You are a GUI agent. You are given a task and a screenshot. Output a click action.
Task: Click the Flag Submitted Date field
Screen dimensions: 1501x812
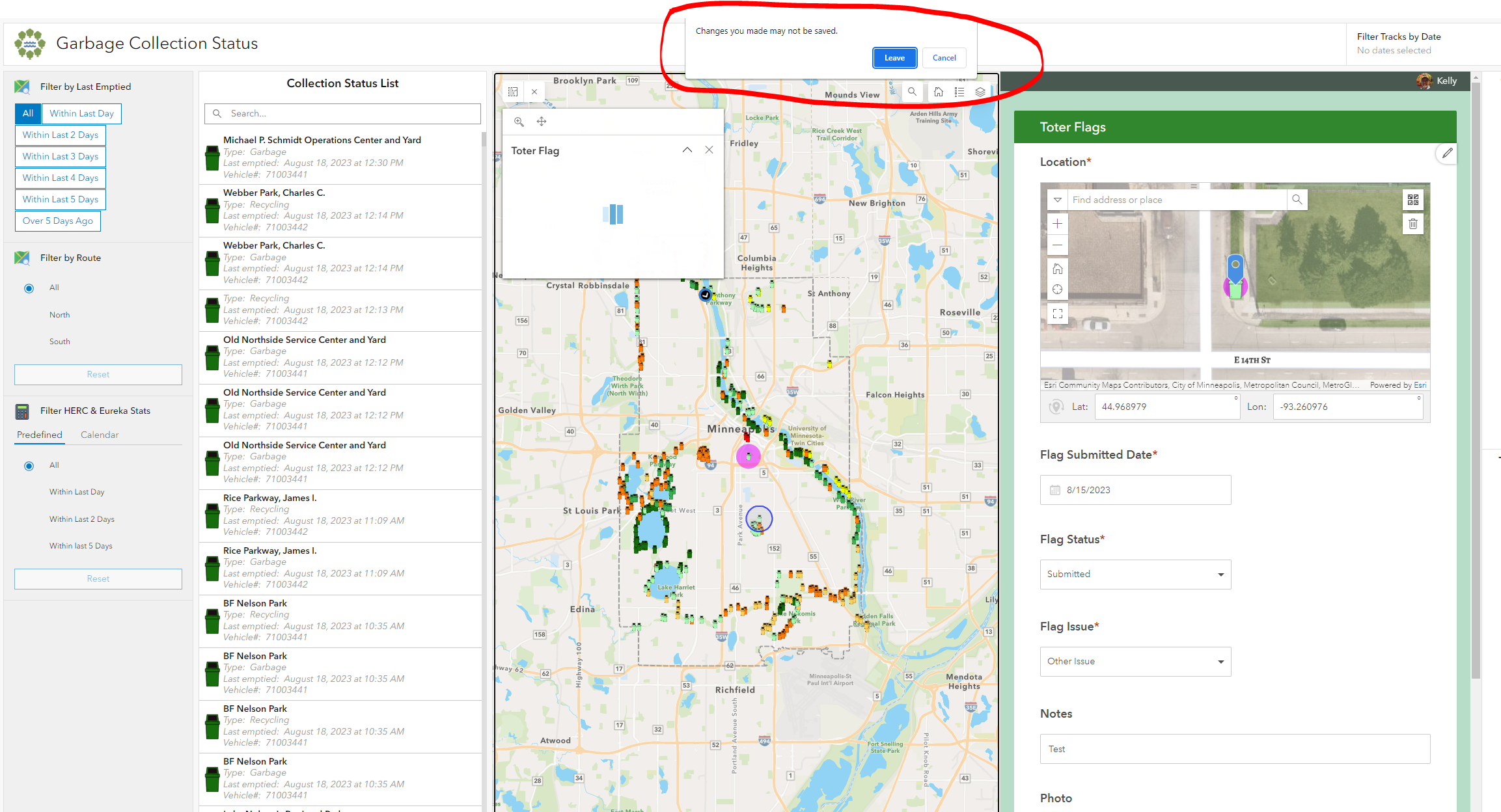coord(1135,490)
